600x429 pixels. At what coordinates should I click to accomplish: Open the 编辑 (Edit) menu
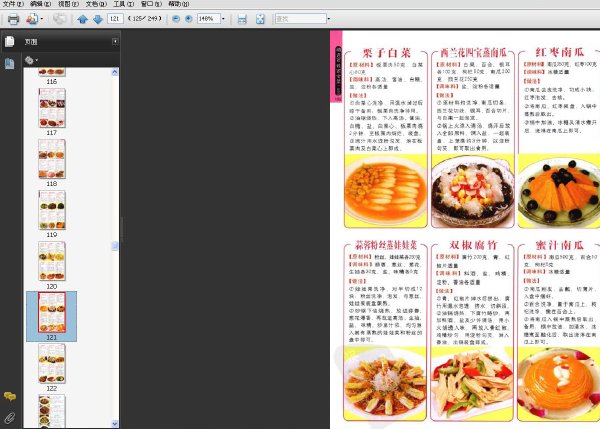pos(41,4)
